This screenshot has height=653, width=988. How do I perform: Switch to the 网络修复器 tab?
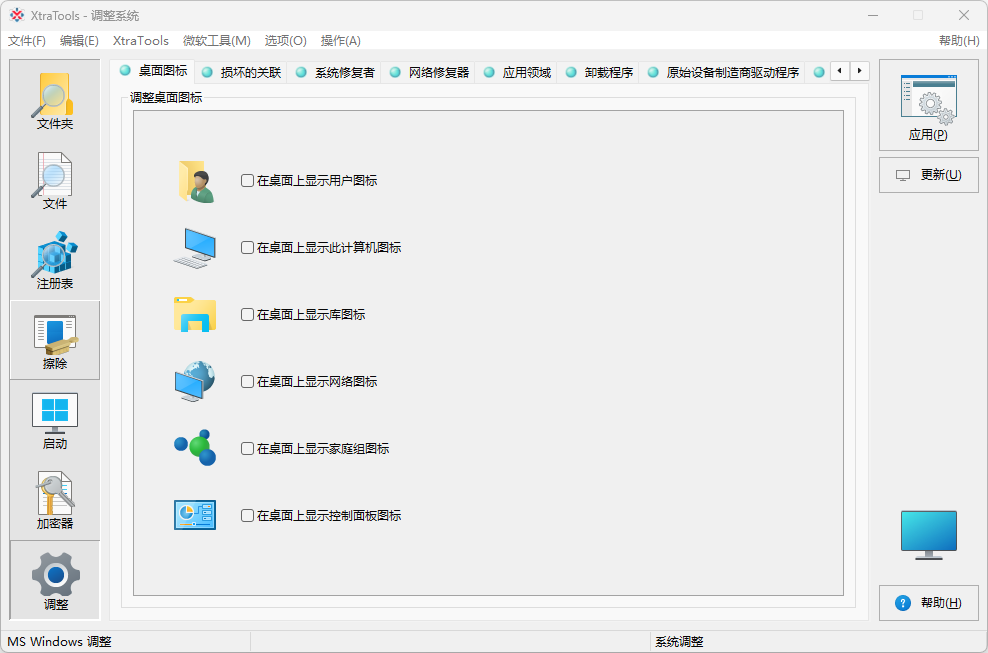click(x=428, y=72)
